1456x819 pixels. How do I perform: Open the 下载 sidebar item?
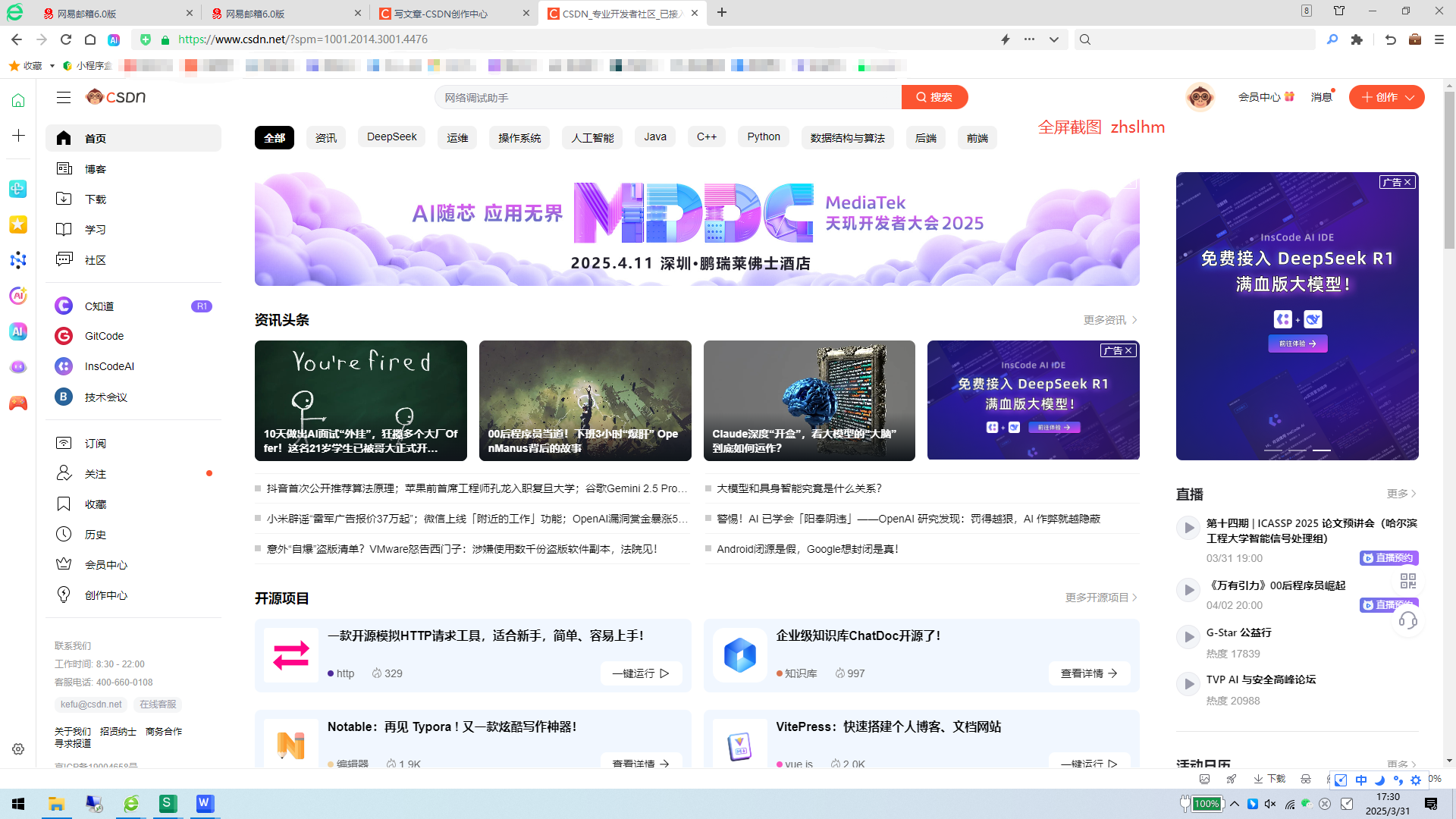pyautogui.click(x=95, y=199)
